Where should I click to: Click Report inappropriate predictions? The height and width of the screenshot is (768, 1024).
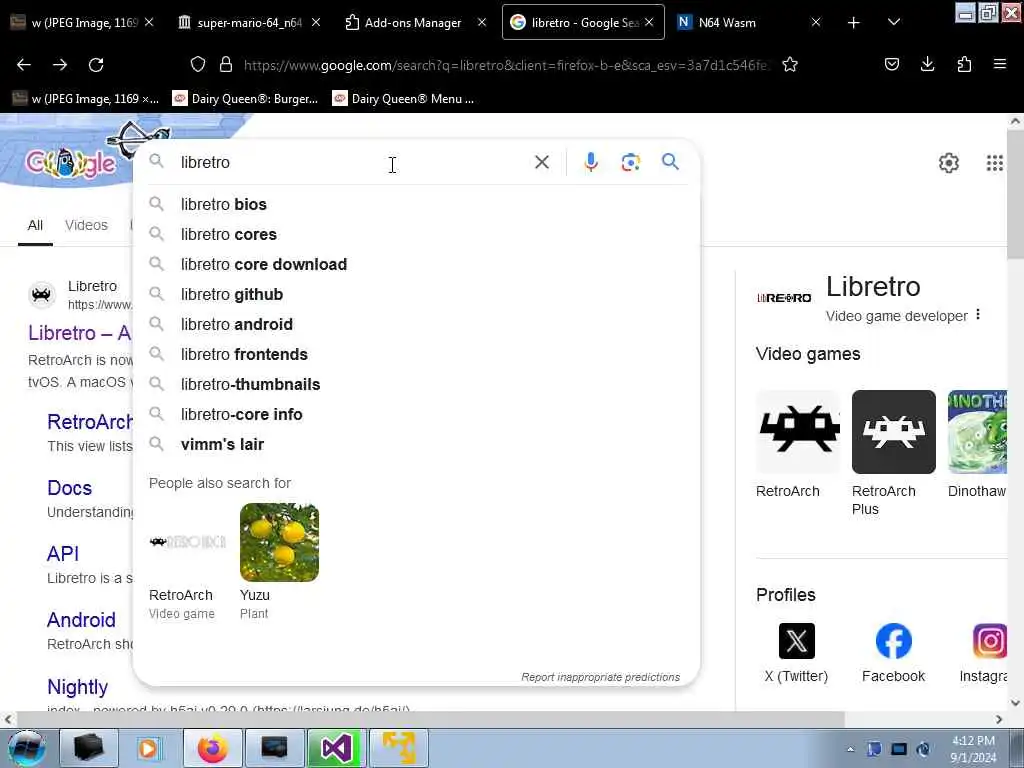[600, 677]
